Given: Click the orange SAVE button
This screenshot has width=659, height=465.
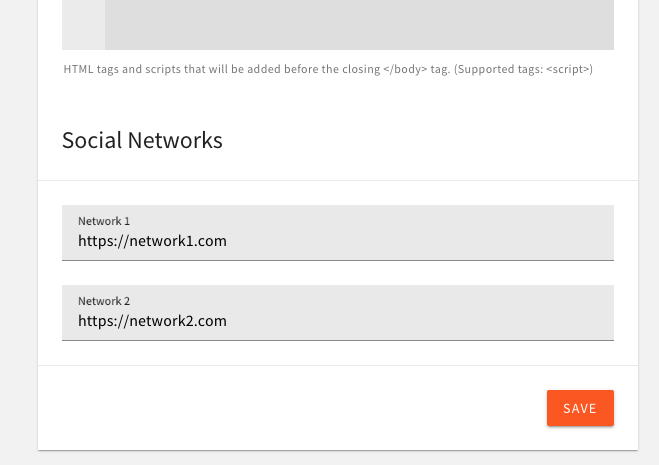Looking at the screenshot, I should (580, 408).
